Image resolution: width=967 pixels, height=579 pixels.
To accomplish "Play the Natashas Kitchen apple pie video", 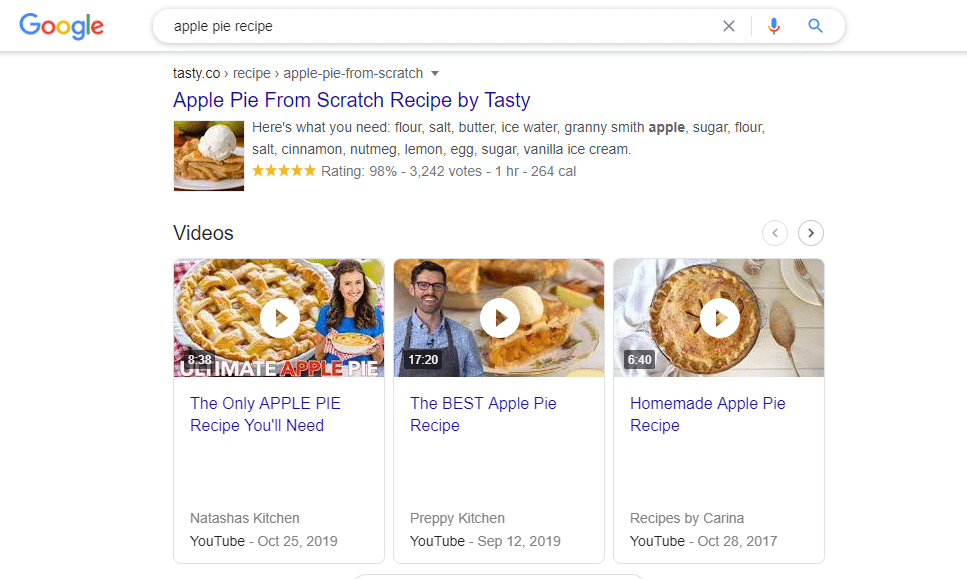I will coord(279,318).
